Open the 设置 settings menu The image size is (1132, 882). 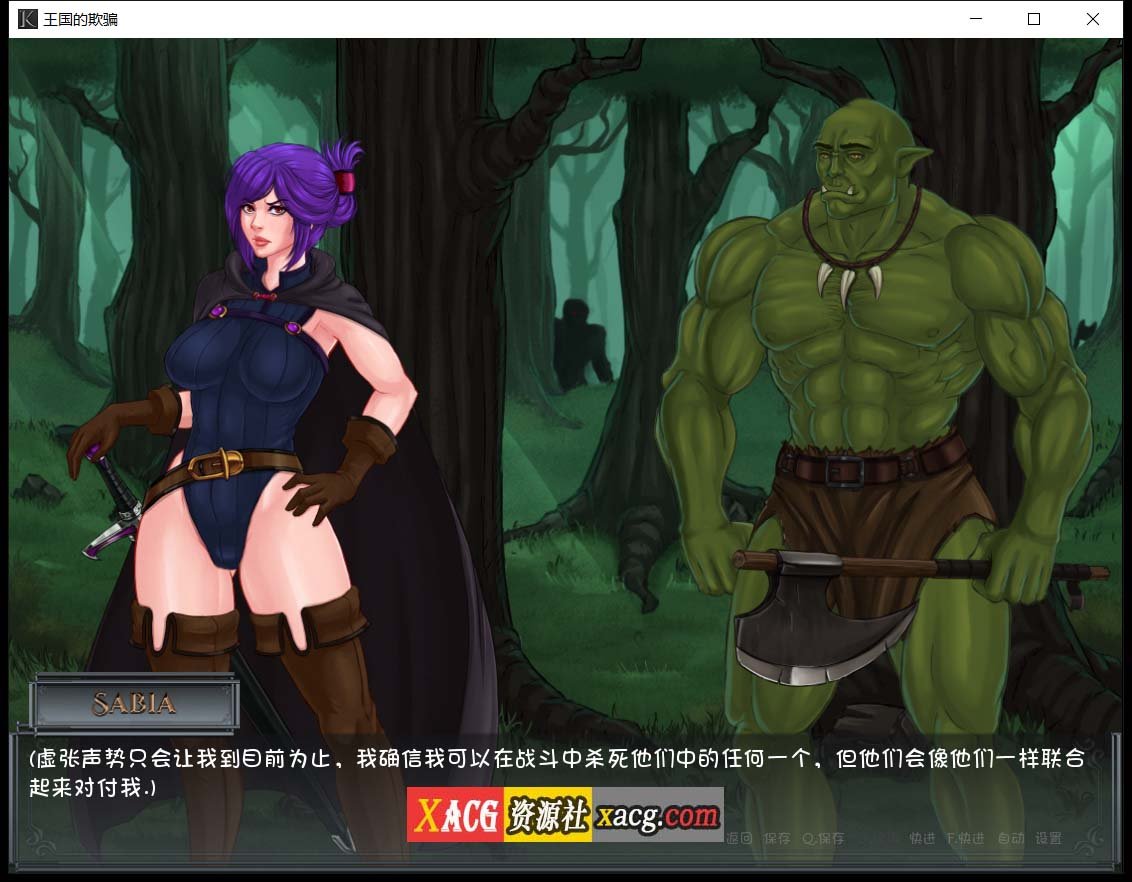pyautogui.click(x=1050, y=839)
